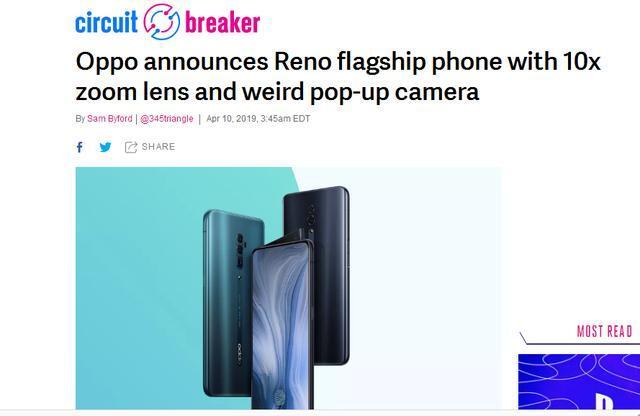Click the share arrow box icon

coord(131,147)
